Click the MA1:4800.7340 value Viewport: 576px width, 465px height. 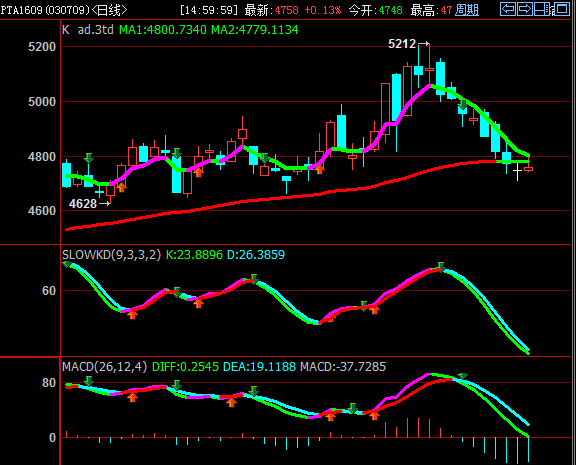pos(163,29)
